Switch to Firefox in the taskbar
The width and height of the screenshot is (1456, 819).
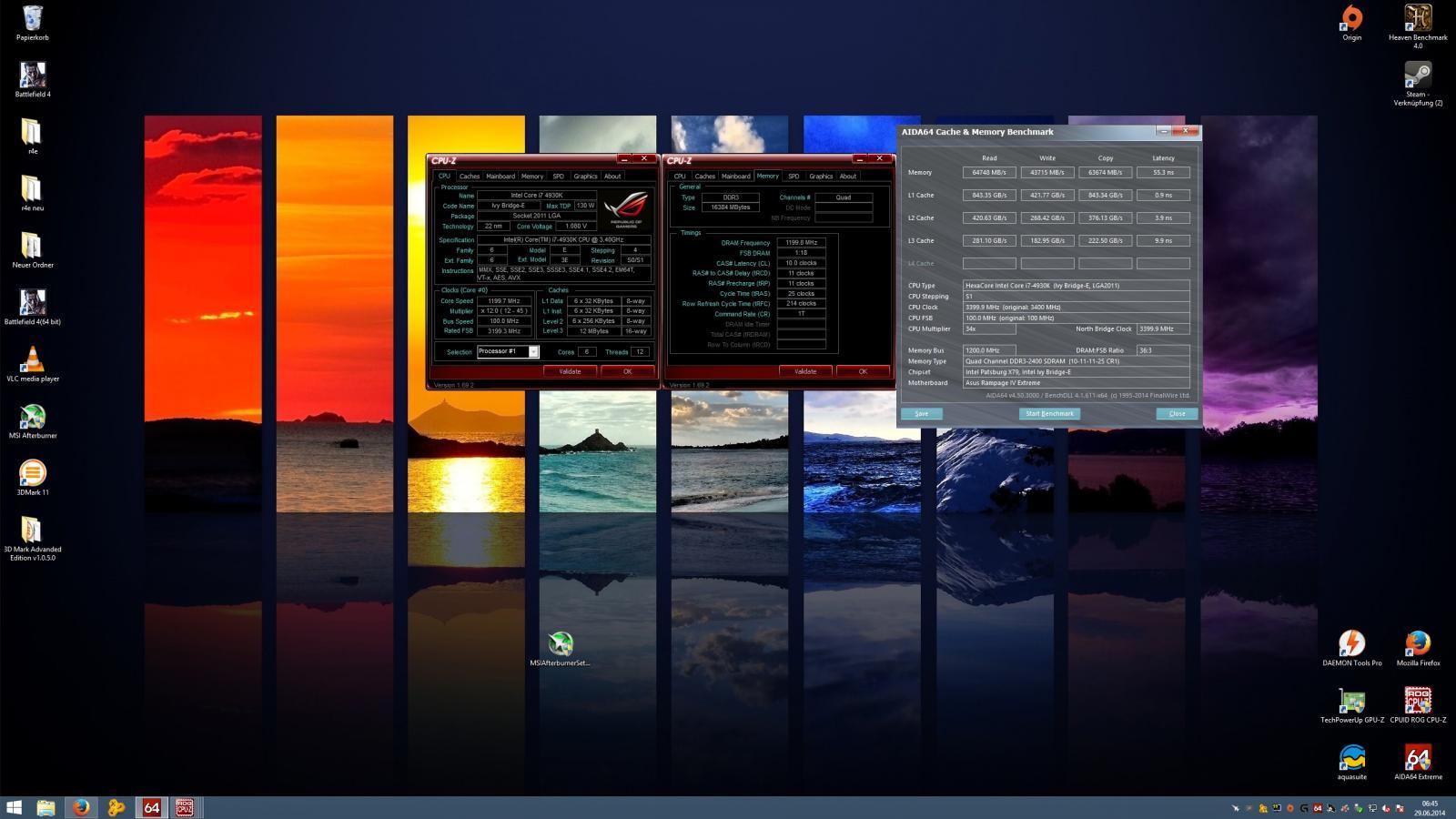click(81, 807)
